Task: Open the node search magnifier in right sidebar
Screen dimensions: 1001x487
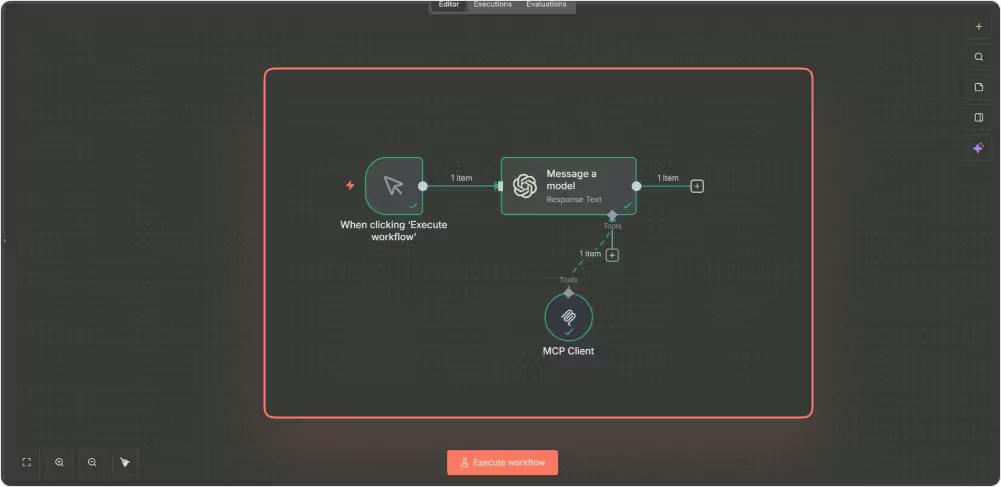Action: coord(978,57)
